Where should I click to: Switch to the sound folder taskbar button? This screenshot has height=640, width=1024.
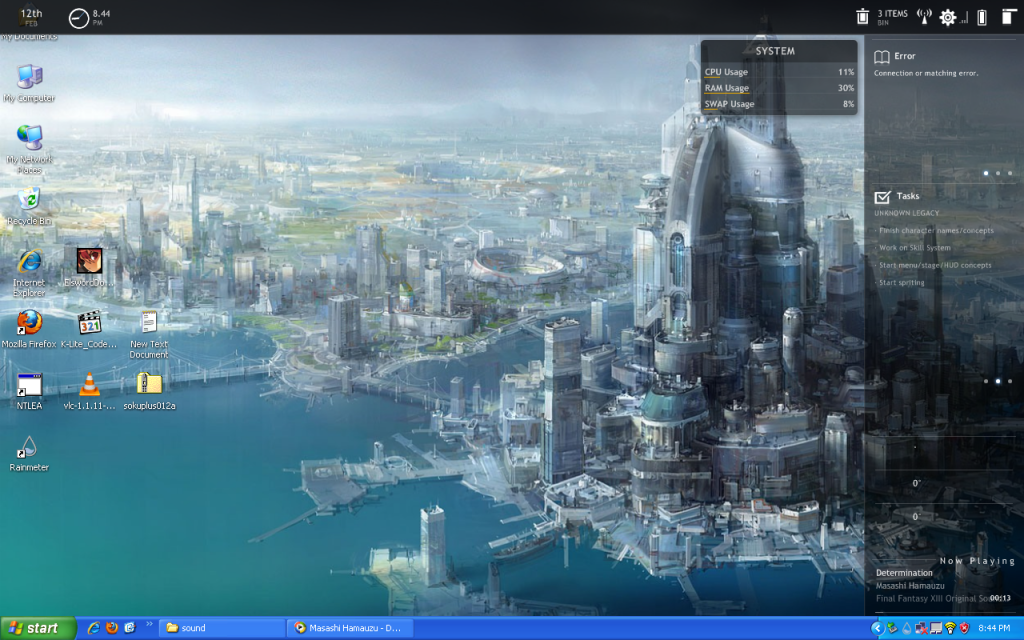[221, 628]
